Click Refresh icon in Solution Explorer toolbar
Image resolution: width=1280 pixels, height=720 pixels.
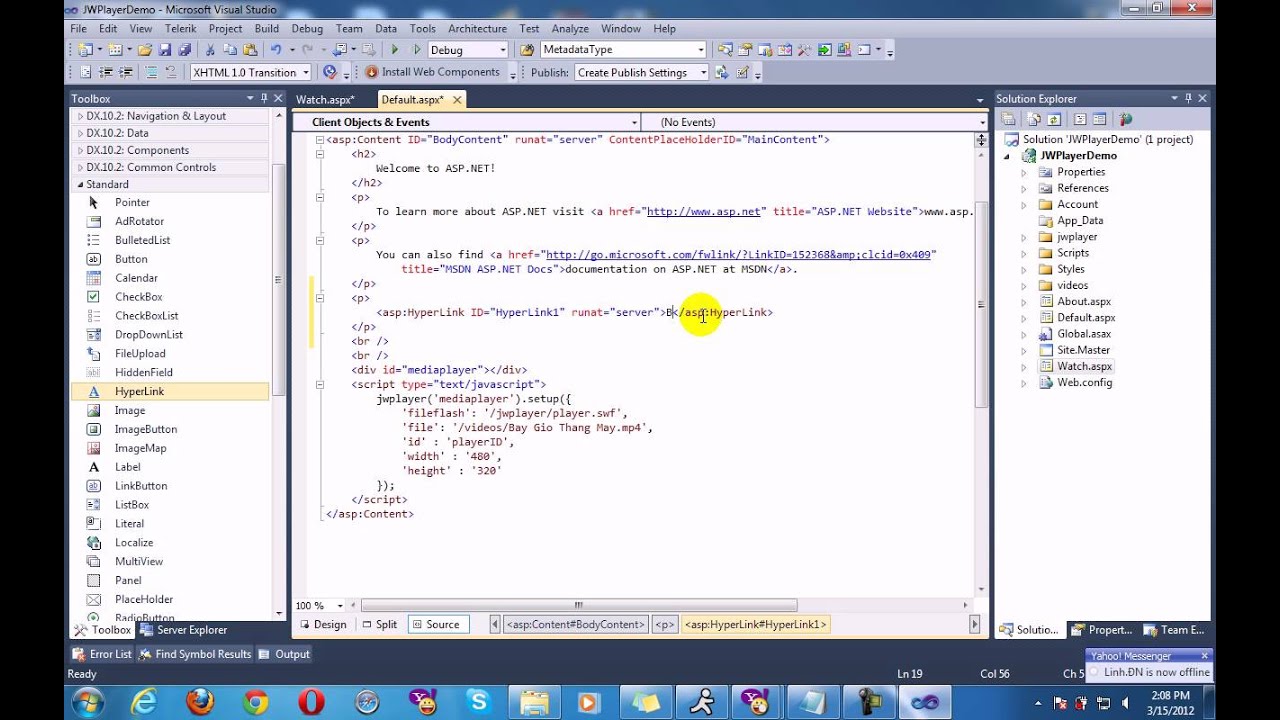click(x=1056, y=119)
